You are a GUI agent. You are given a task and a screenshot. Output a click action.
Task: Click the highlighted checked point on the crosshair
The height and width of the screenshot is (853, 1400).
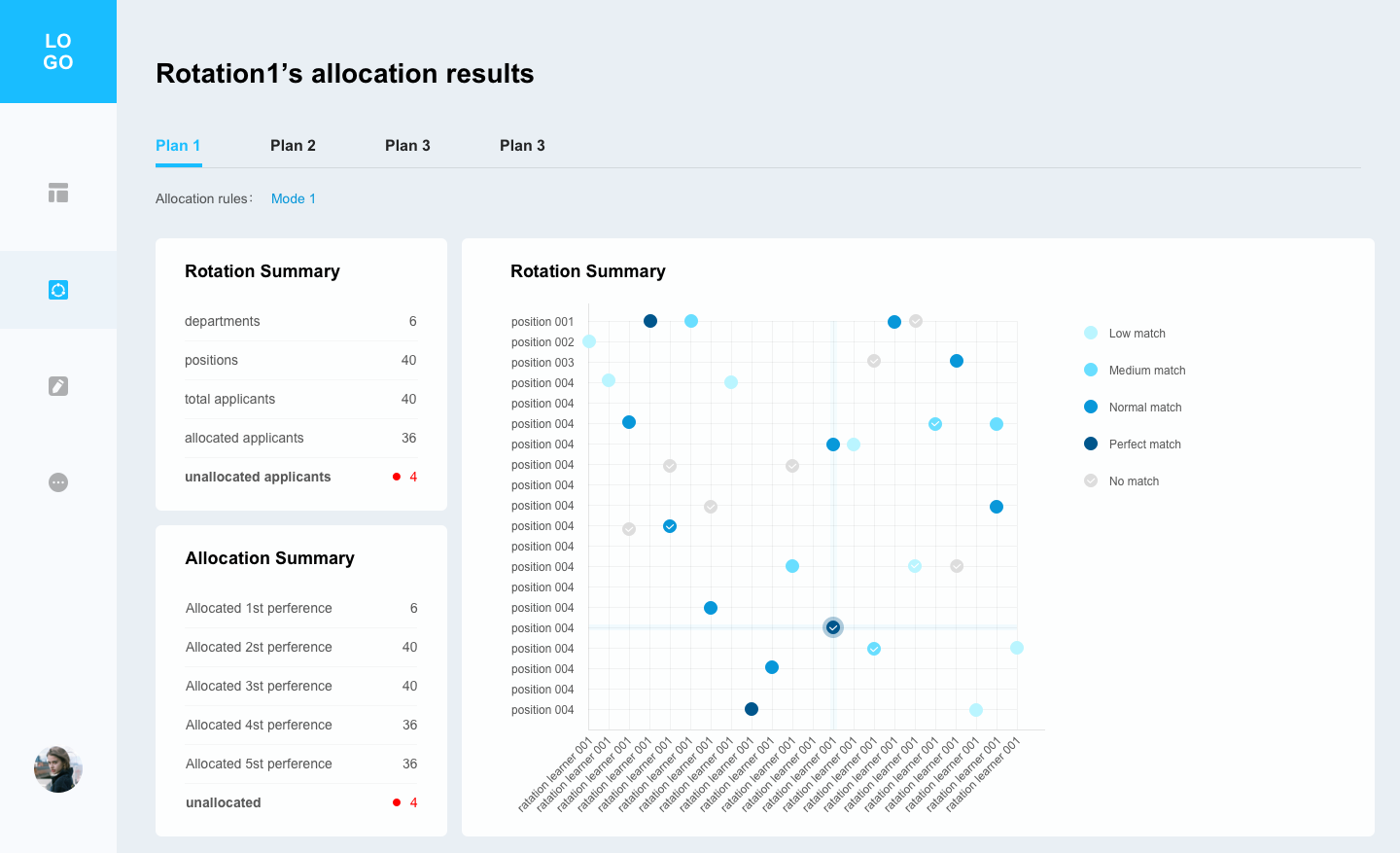point(833,627)
